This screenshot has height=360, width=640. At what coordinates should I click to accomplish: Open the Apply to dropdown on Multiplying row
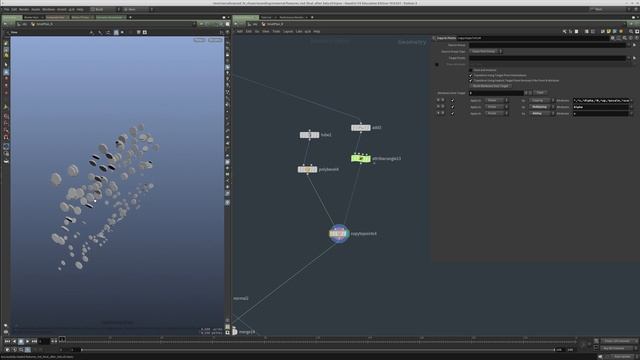(x=497, y=107)
